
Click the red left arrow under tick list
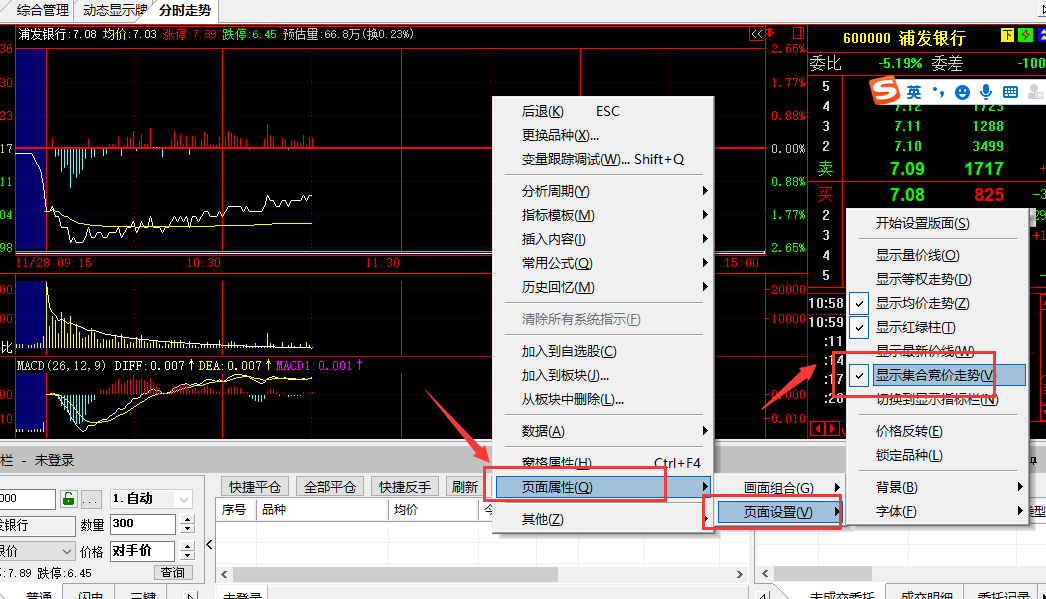[x=817, y=428]
